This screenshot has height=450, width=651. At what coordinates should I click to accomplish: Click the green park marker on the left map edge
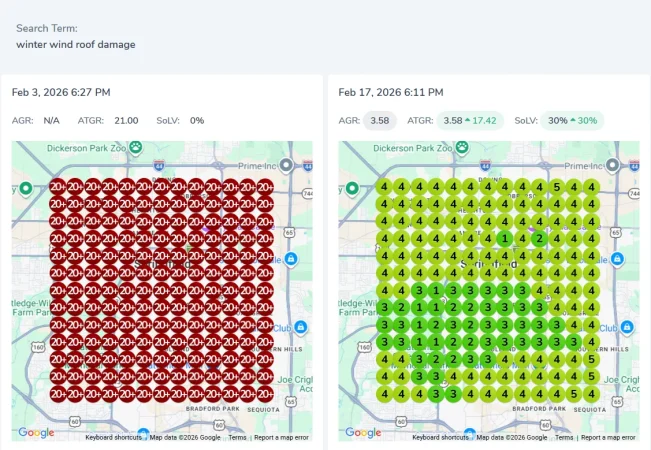(x=26, y=188)
